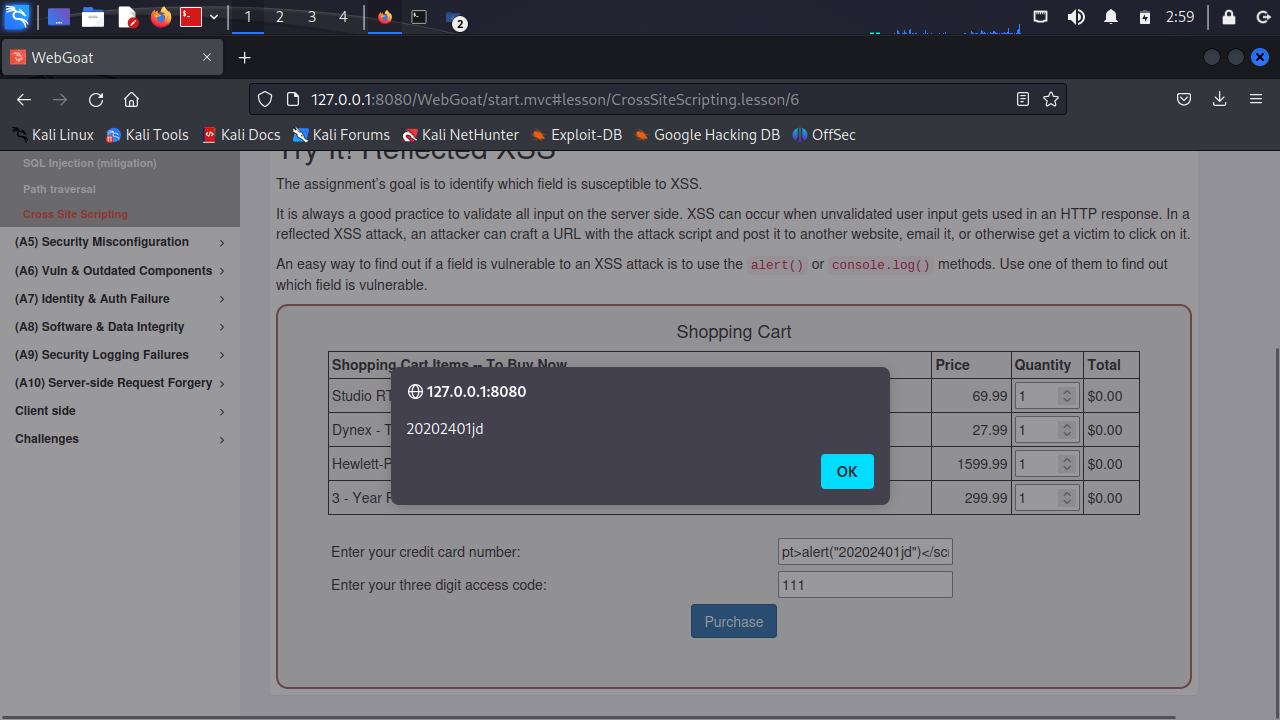This screenshot has width=1280, height=720.
Task: Open the volume control tray icon
Action: 1076,17
